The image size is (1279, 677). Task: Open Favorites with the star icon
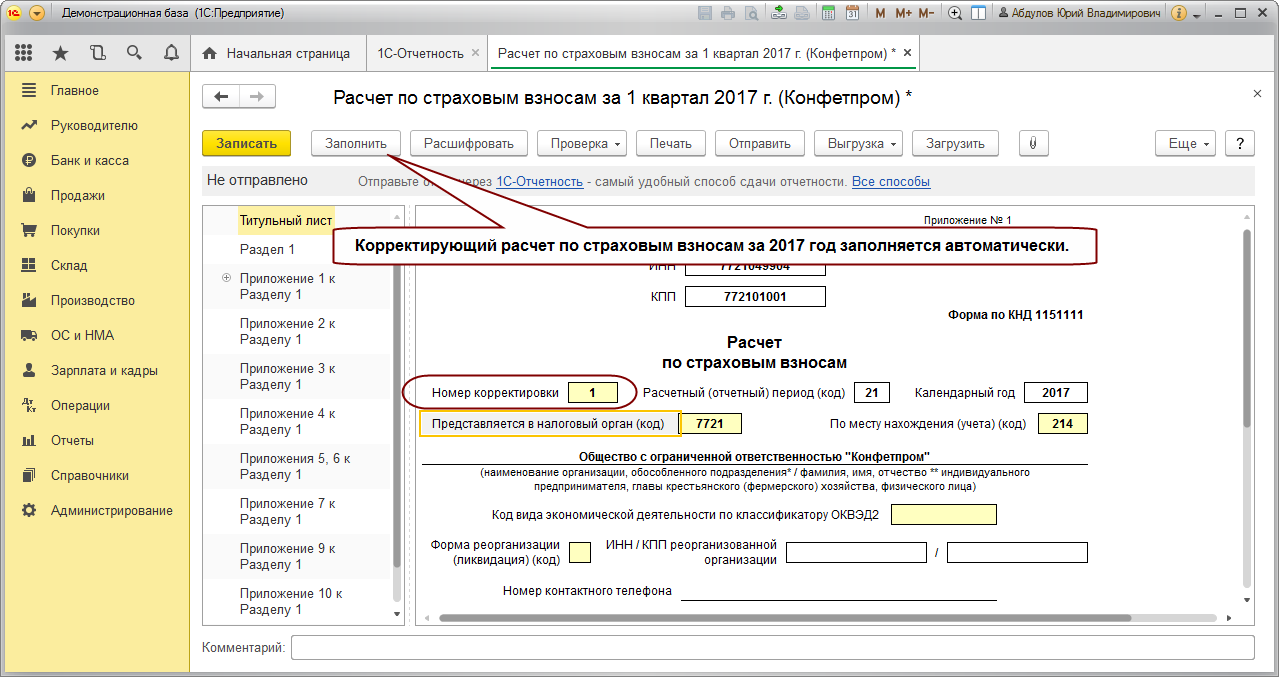[x=60, y=53]
